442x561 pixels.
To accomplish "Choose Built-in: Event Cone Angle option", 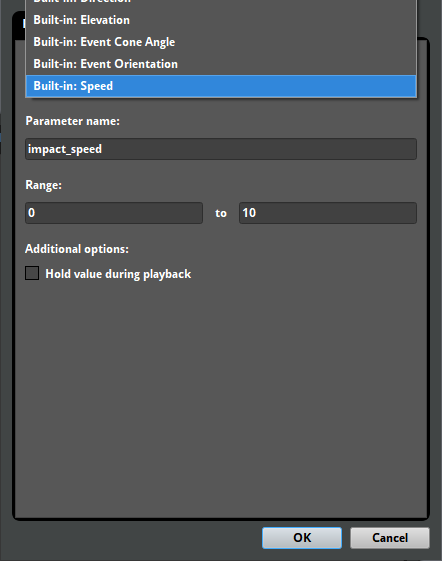I will [221, 42].
